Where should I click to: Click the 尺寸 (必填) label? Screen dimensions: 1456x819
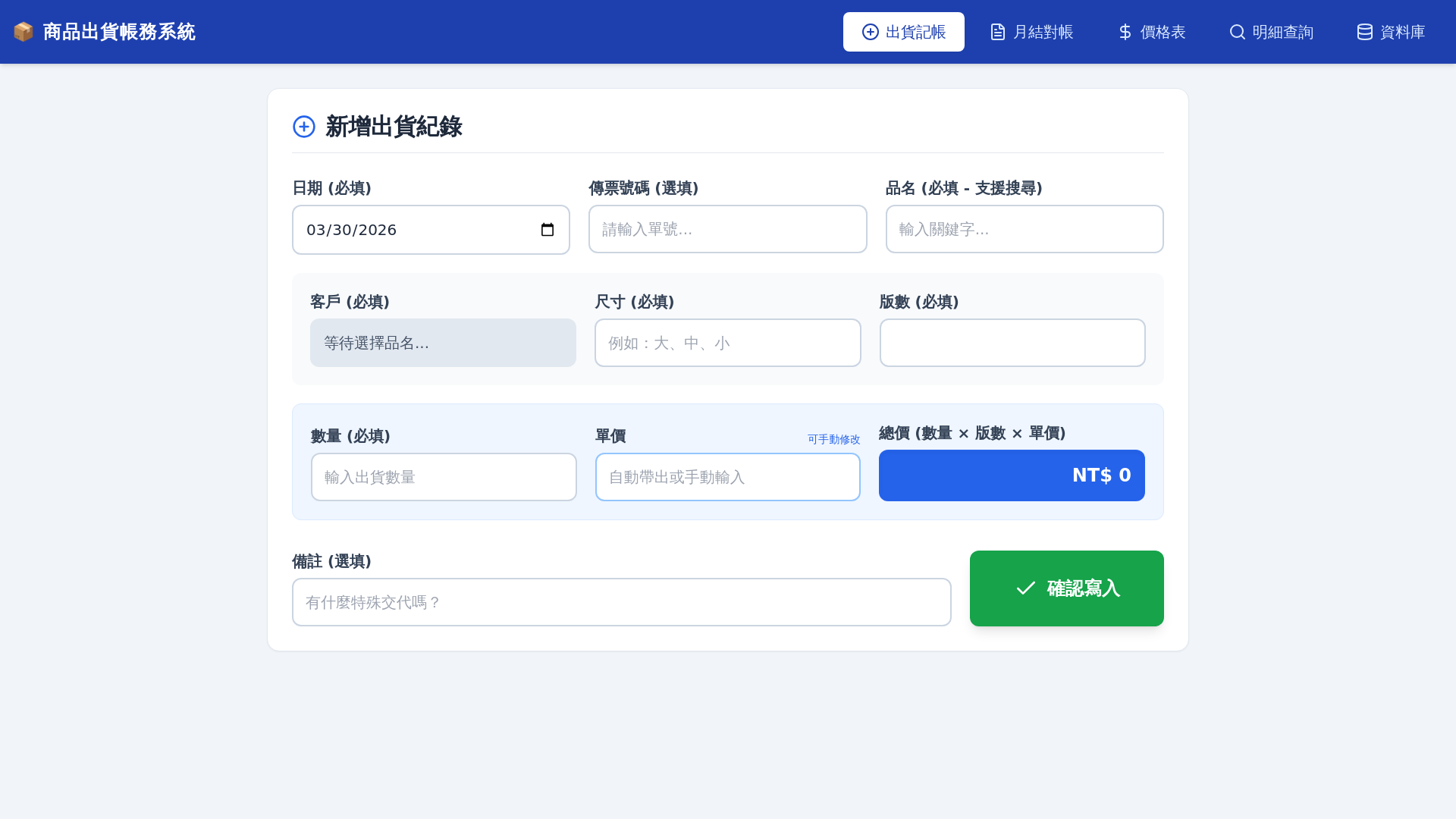coord(634,302)
